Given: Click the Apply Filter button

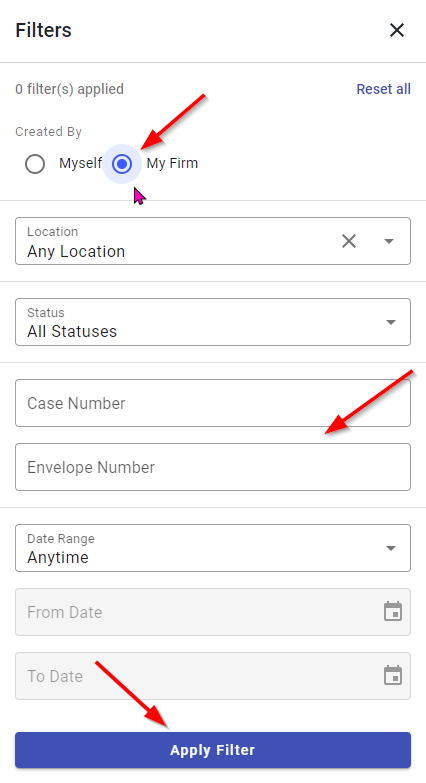Looking at the screenshot, I should [213, 750].
